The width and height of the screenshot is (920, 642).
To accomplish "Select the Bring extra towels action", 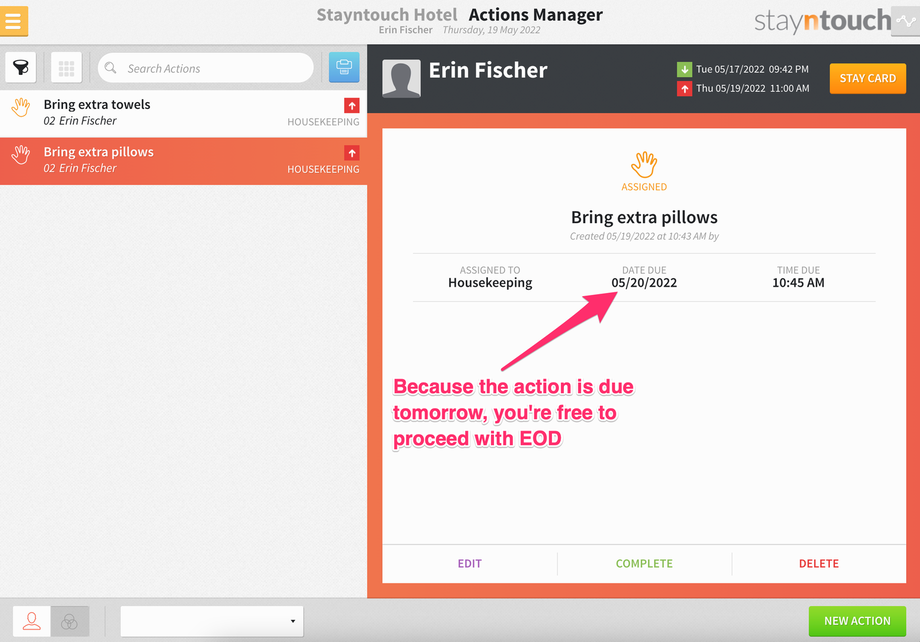I will click(x=183, y=113).
